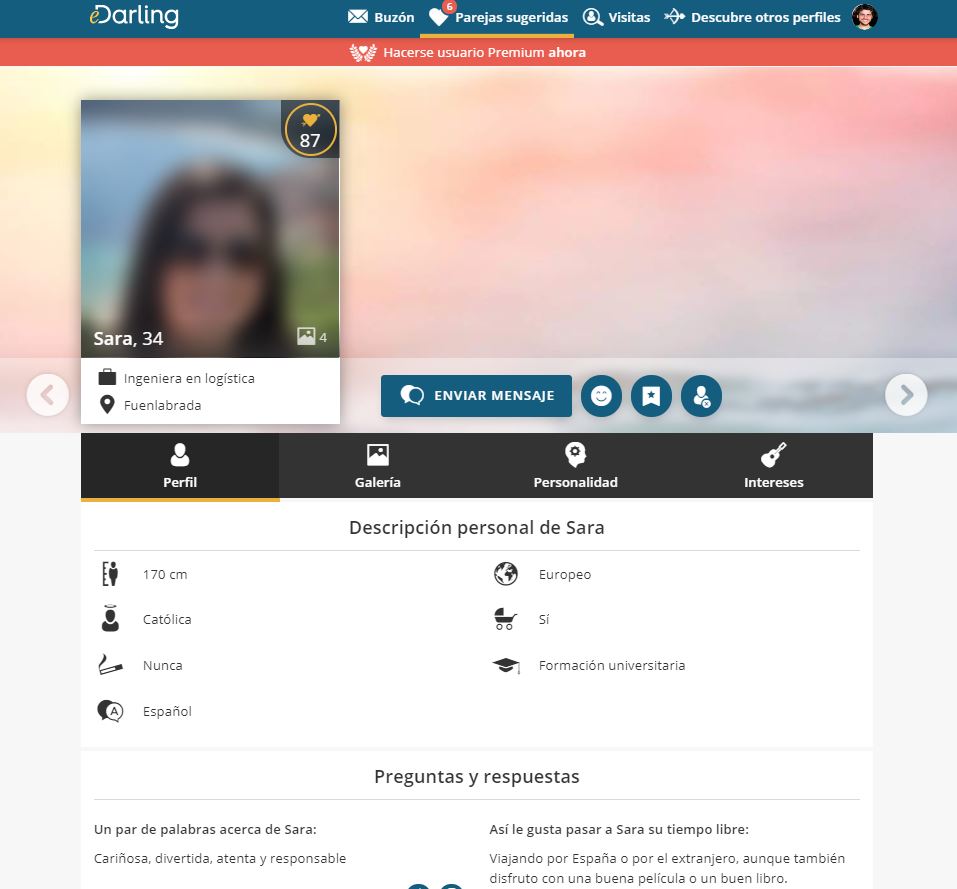Click the text 'Español'

pos(167,711)
